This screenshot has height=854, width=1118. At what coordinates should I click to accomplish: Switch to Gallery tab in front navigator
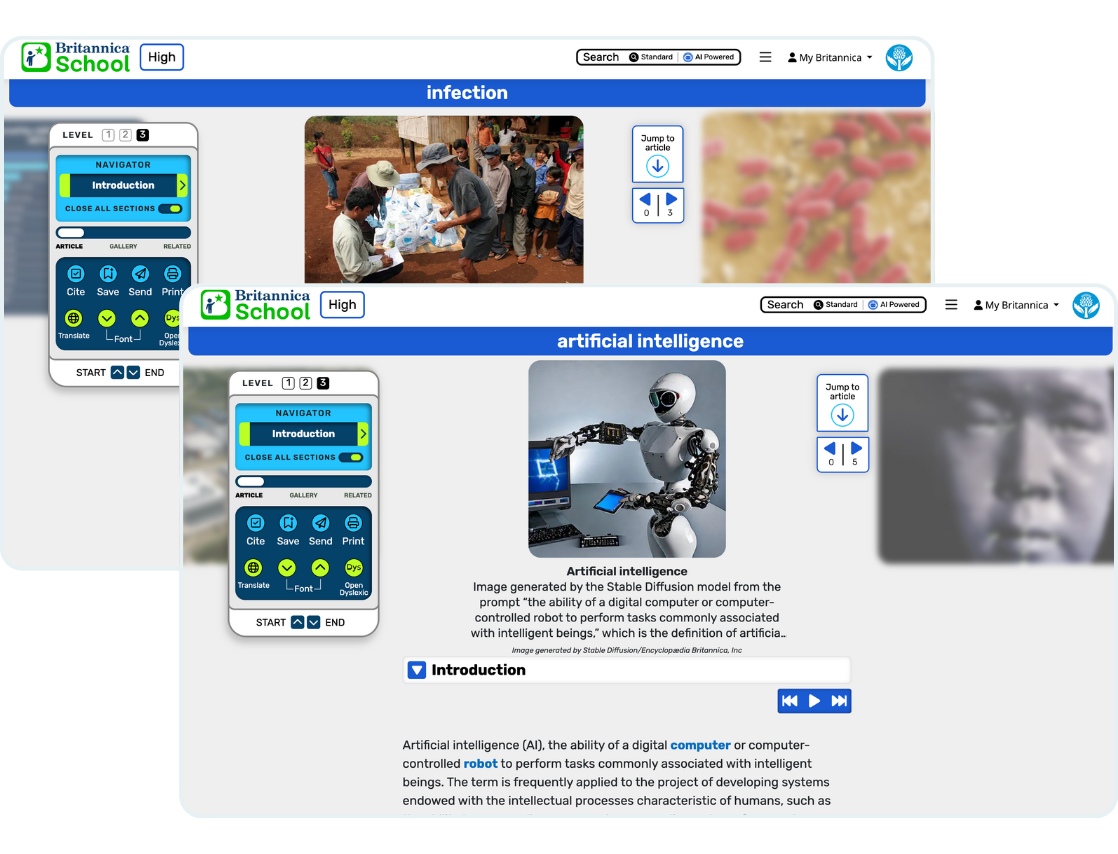[x=303, y=495]
